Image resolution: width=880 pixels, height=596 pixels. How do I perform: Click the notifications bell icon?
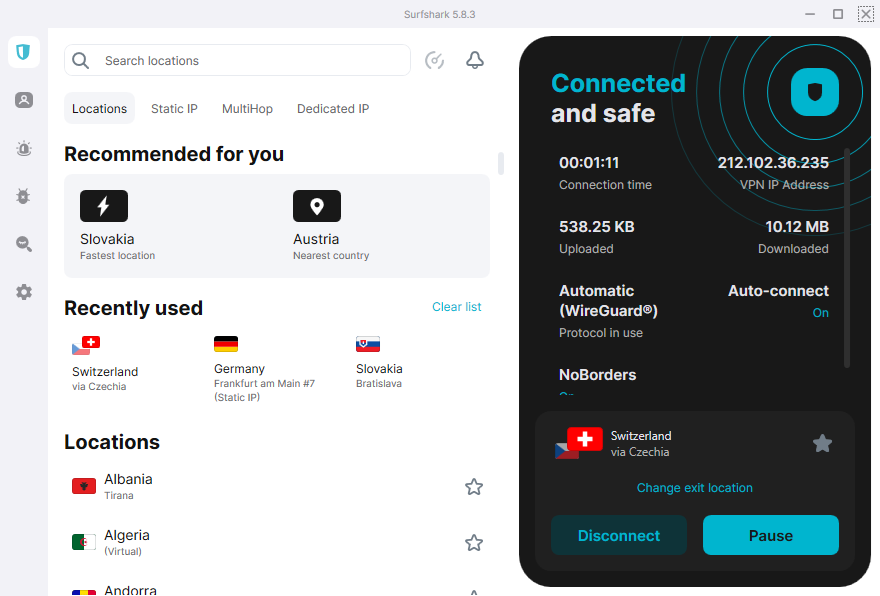click(475, 61)
